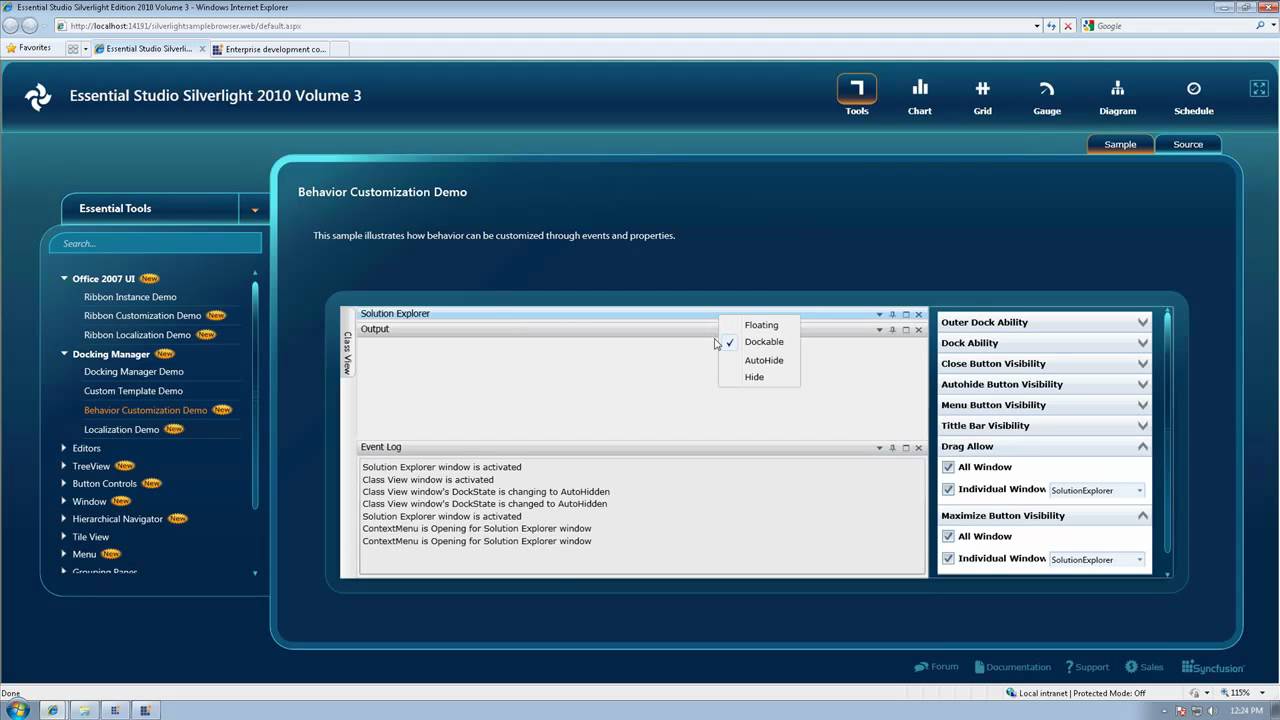Collapse the Office 2007 UI tree node
This screenshot has height=720, width=1280.
[x=64, y=279]
